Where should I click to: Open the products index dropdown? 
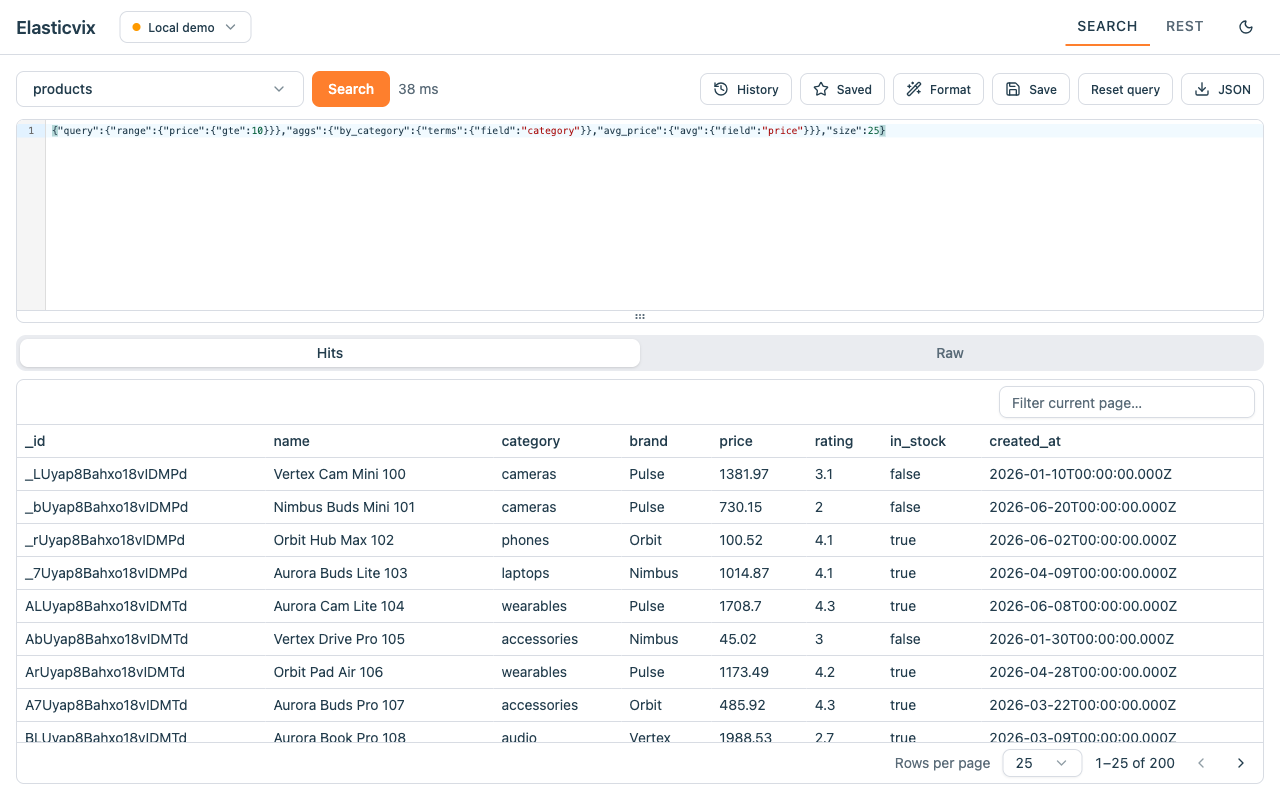[160, 89]
